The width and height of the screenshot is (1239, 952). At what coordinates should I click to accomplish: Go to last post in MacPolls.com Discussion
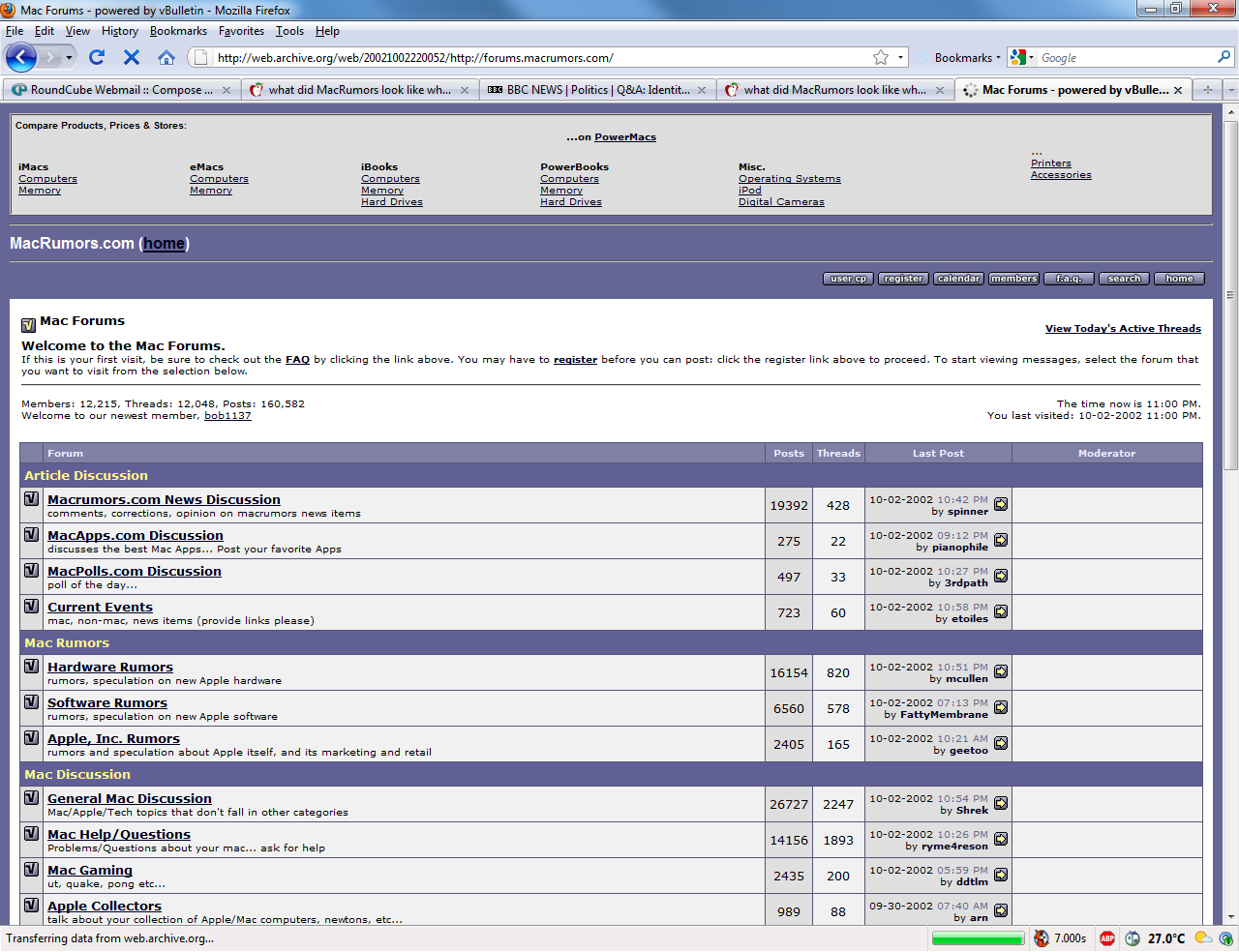[1001, 576]
